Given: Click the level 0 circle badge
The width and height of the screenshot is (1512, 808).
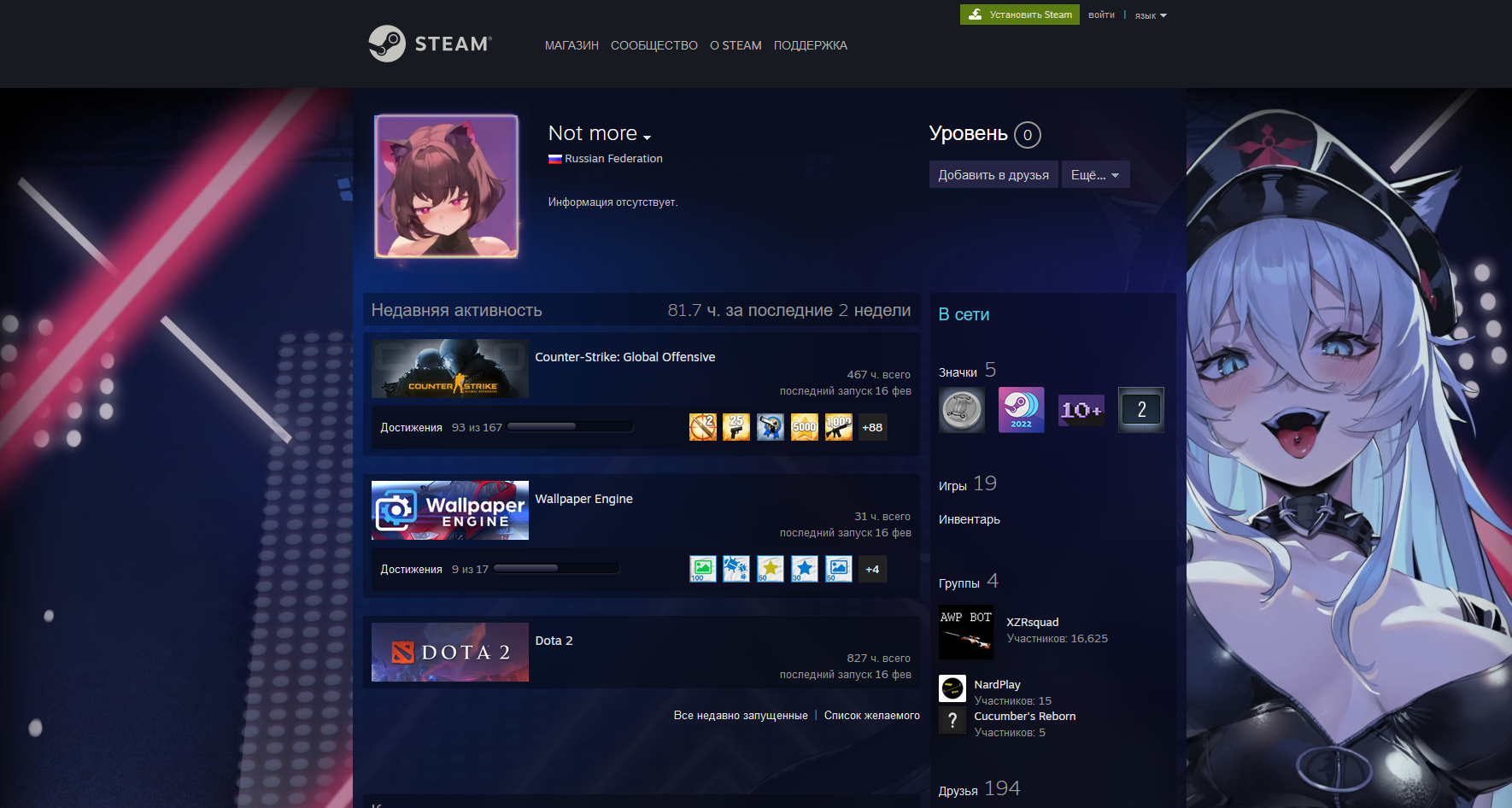Looking at the screenshot, I should [x=1028, y=135].
